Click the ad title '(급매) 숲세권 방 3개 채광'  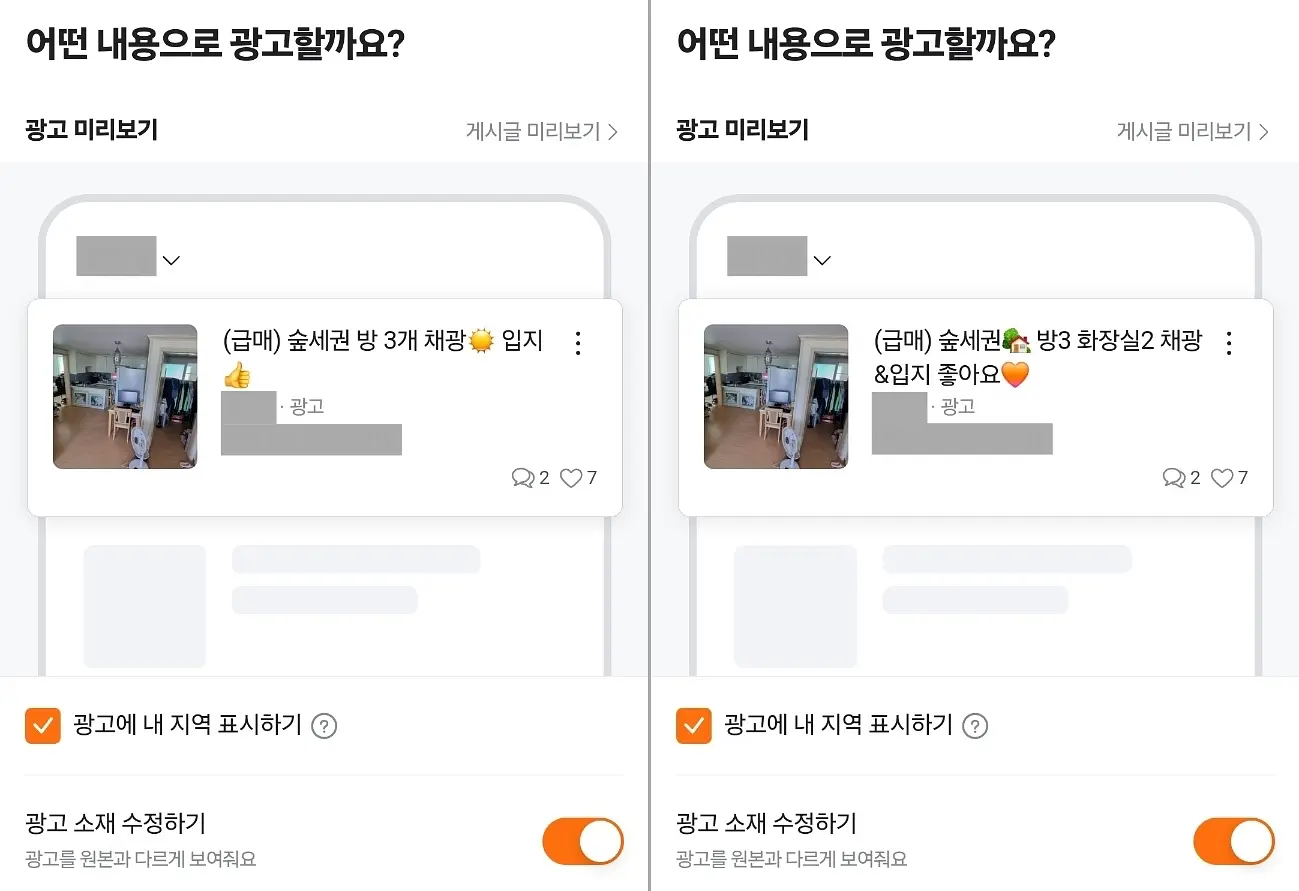(x=344, y=341)
